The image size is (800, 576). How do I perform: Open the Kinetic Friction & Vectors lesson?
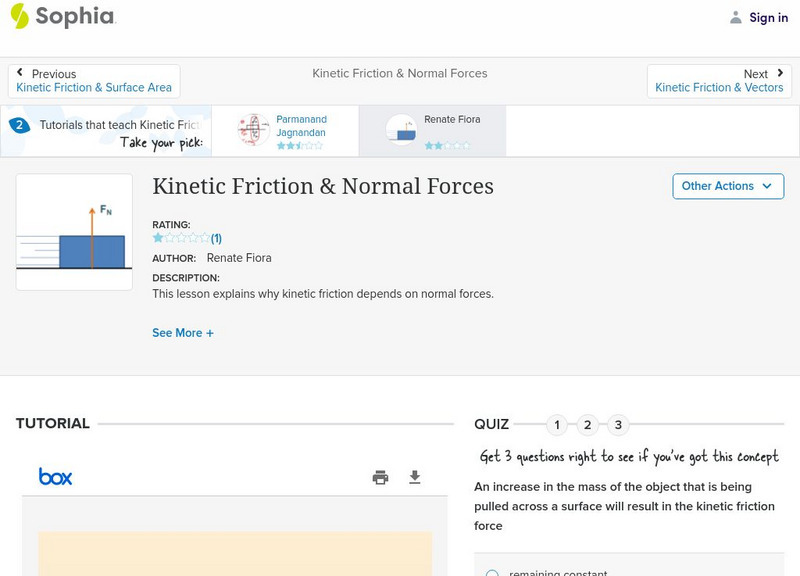720,88
